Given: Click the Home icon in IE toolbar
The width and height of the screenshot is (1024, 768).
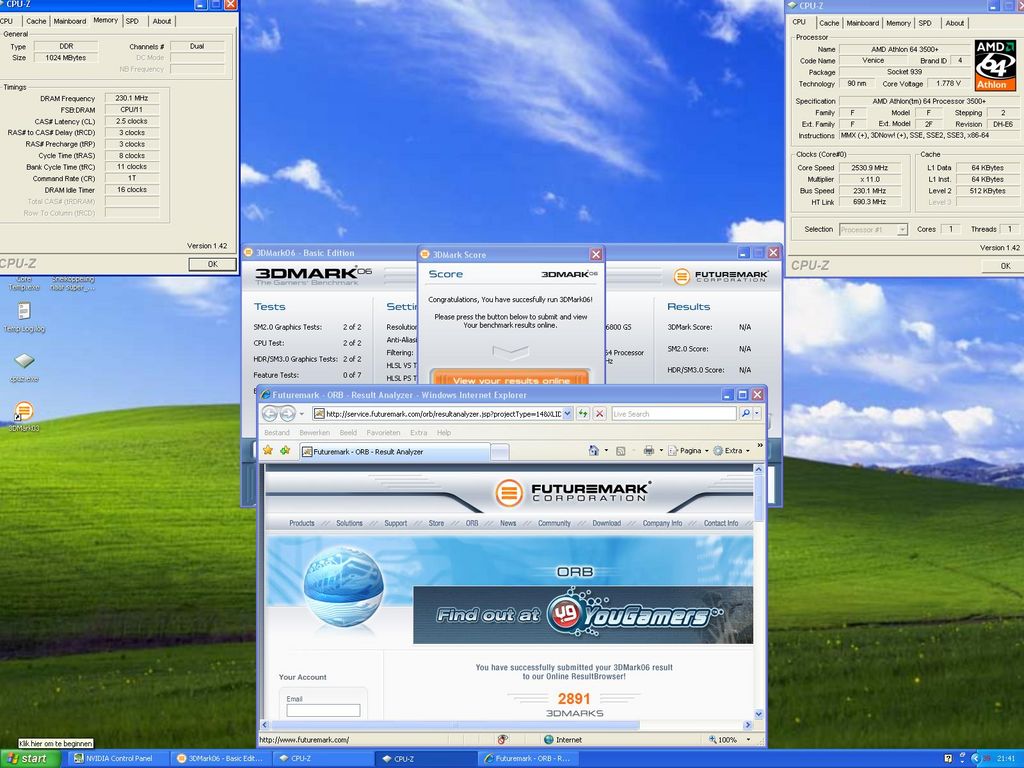Looking at the screenshot, I should 594,451.
